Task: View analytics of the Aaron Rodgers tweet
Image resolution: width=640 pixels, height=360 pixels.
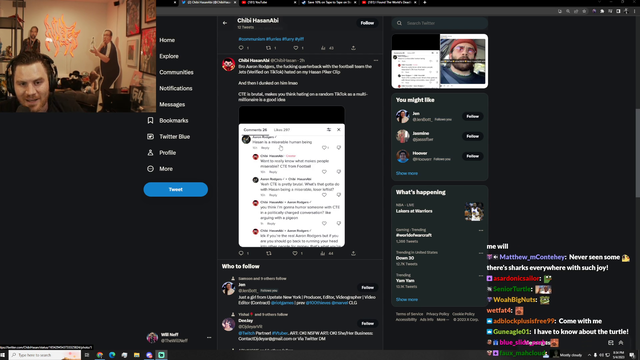Action: [x=323, y=253]
